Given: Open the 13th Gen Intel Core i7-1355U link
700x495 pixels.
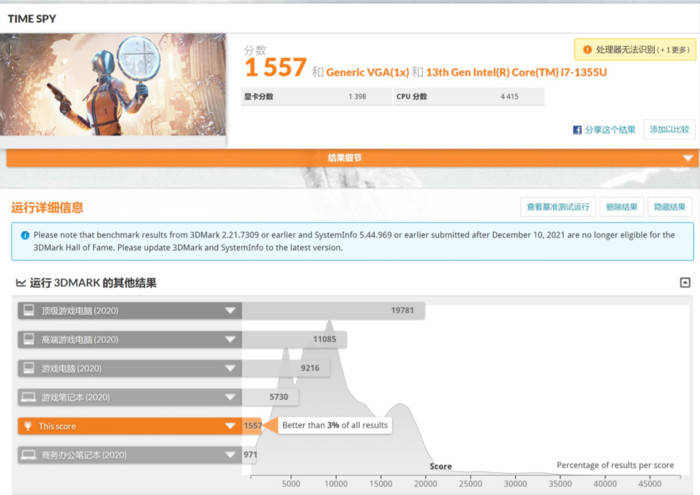Looking at the screenshot, I should pyautogui.click(x=517, y=72).
